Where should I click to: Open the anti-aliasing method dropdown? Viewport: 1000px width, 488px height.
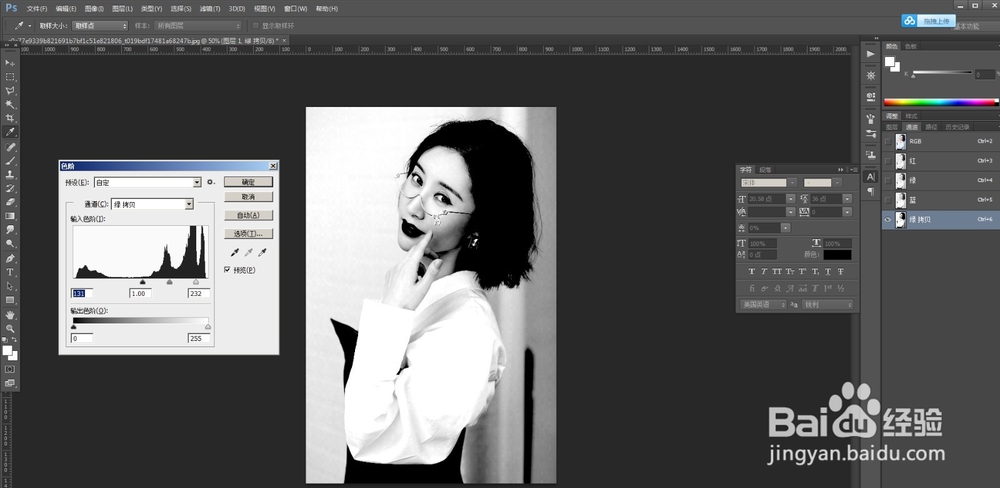[x=827, y=305]
